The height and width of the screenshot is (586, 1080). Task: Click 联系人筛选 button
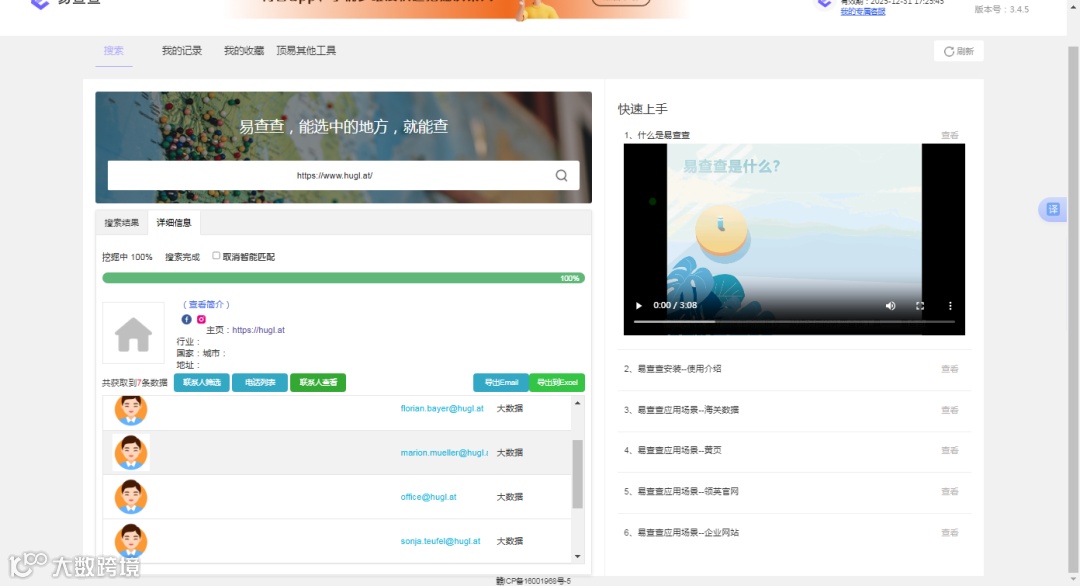[201, 382]
